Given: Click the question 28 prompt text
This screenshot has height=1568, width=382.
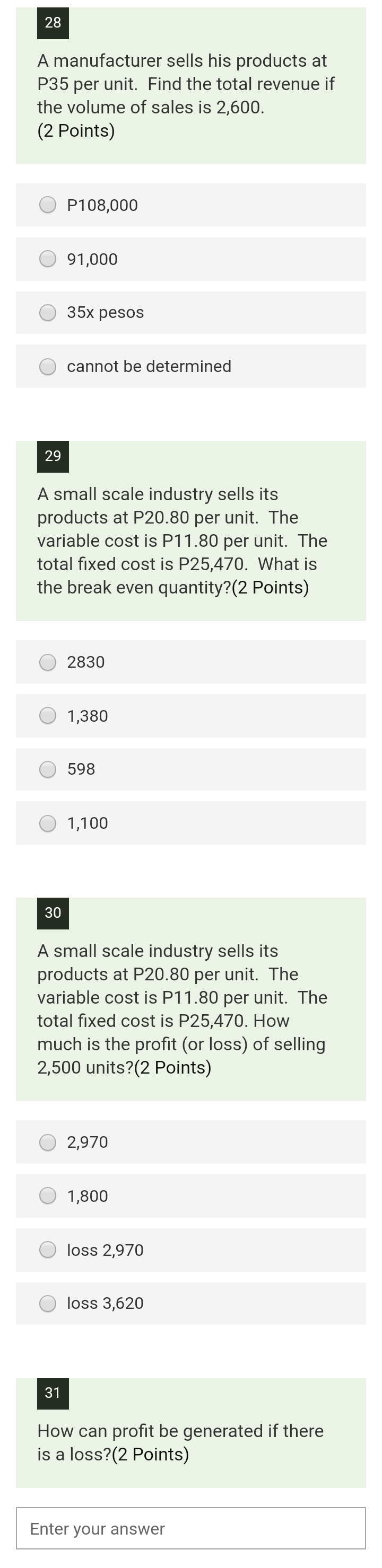Looking at the screenshot, I should (x=183, y=95).
